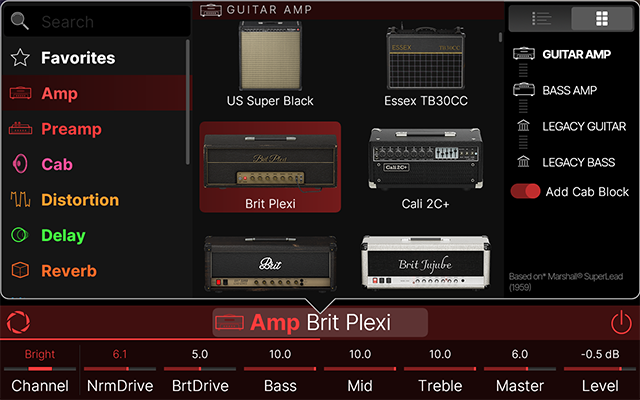The height and width of the screenshot is (400, 640).
Task: Click the Guitar Amp subcategory icon
Action: tap(524, 53)
